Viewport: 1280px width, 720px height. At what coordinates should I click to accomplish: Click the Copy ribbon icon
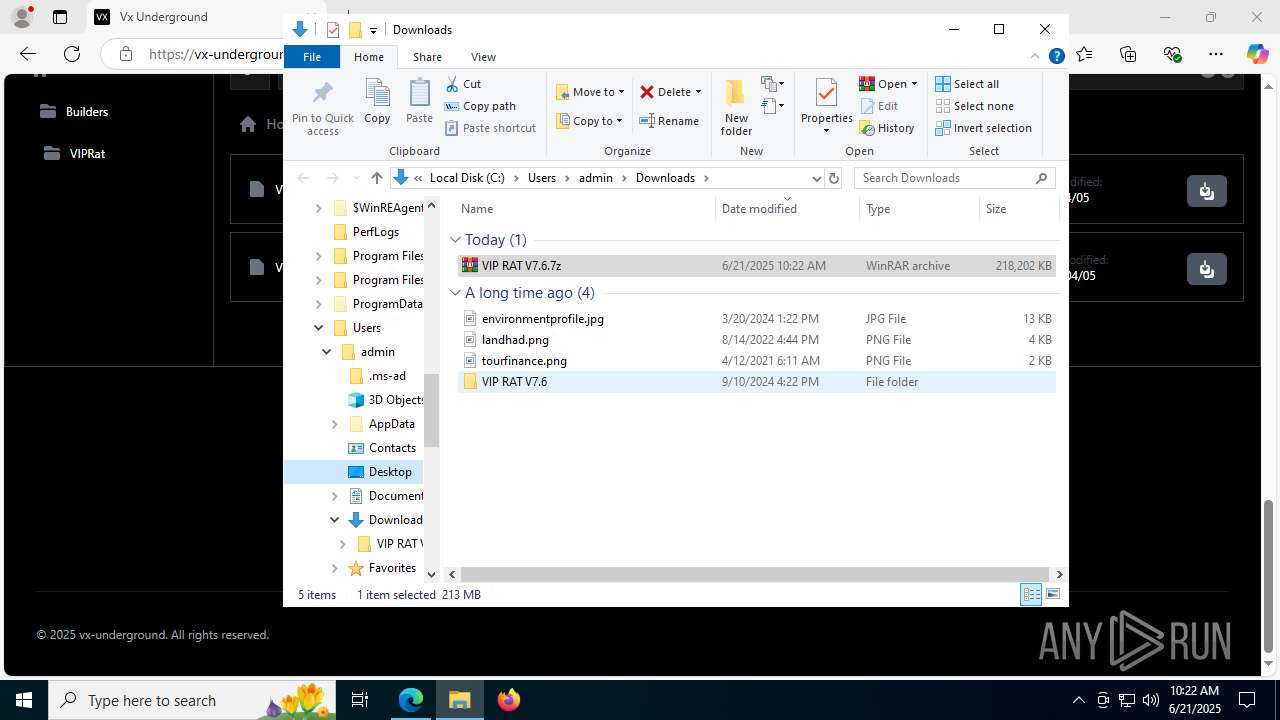click(377, 102)
